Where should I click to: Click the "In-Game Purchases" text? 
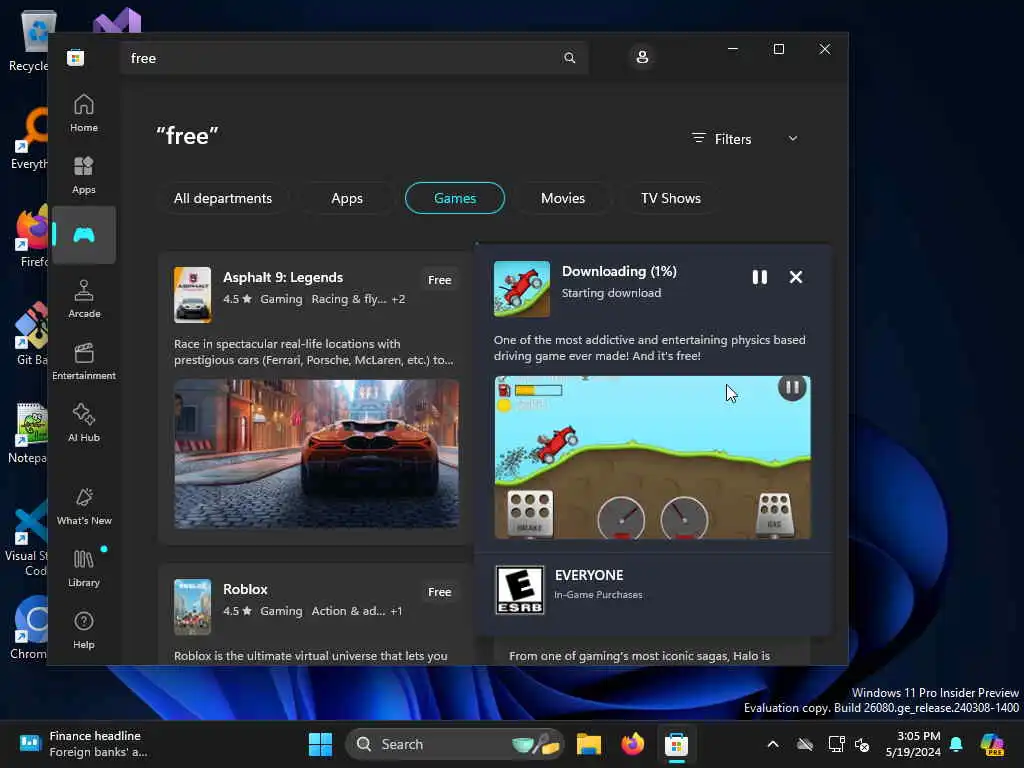coord(598,594)
